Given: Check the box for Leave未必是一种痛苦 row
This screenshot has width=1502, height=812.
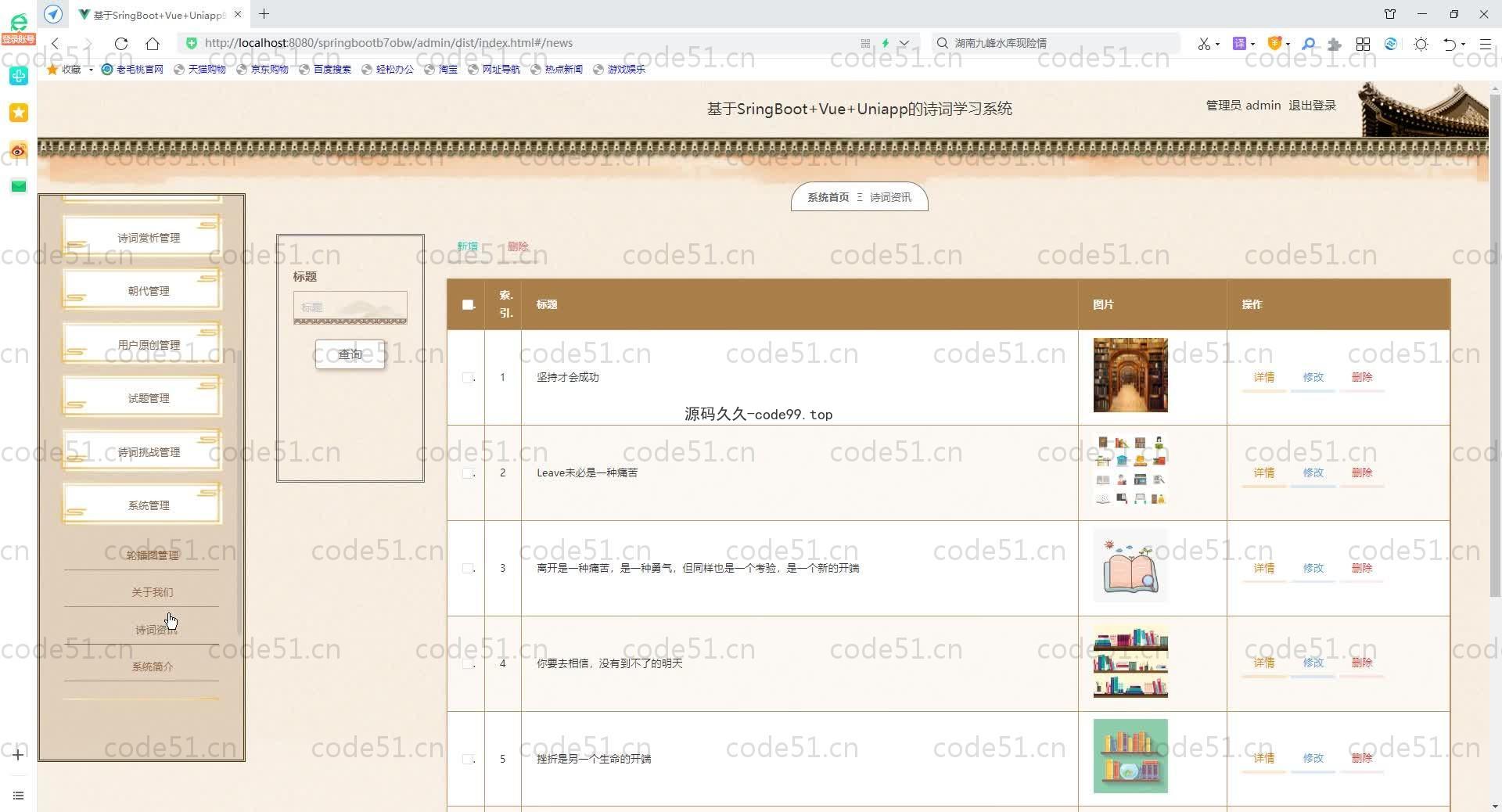Looking at the screenshot, I should click(468, 473).
